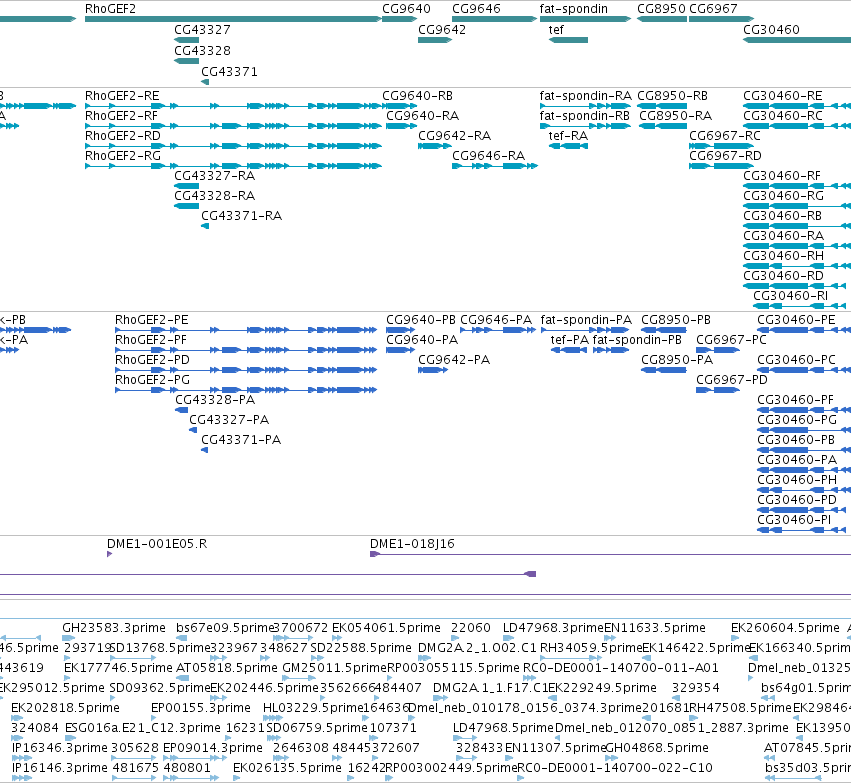Click transcript CG30460-RI
Viewport: 851px width, 783px height.
(x=791, y=296)
